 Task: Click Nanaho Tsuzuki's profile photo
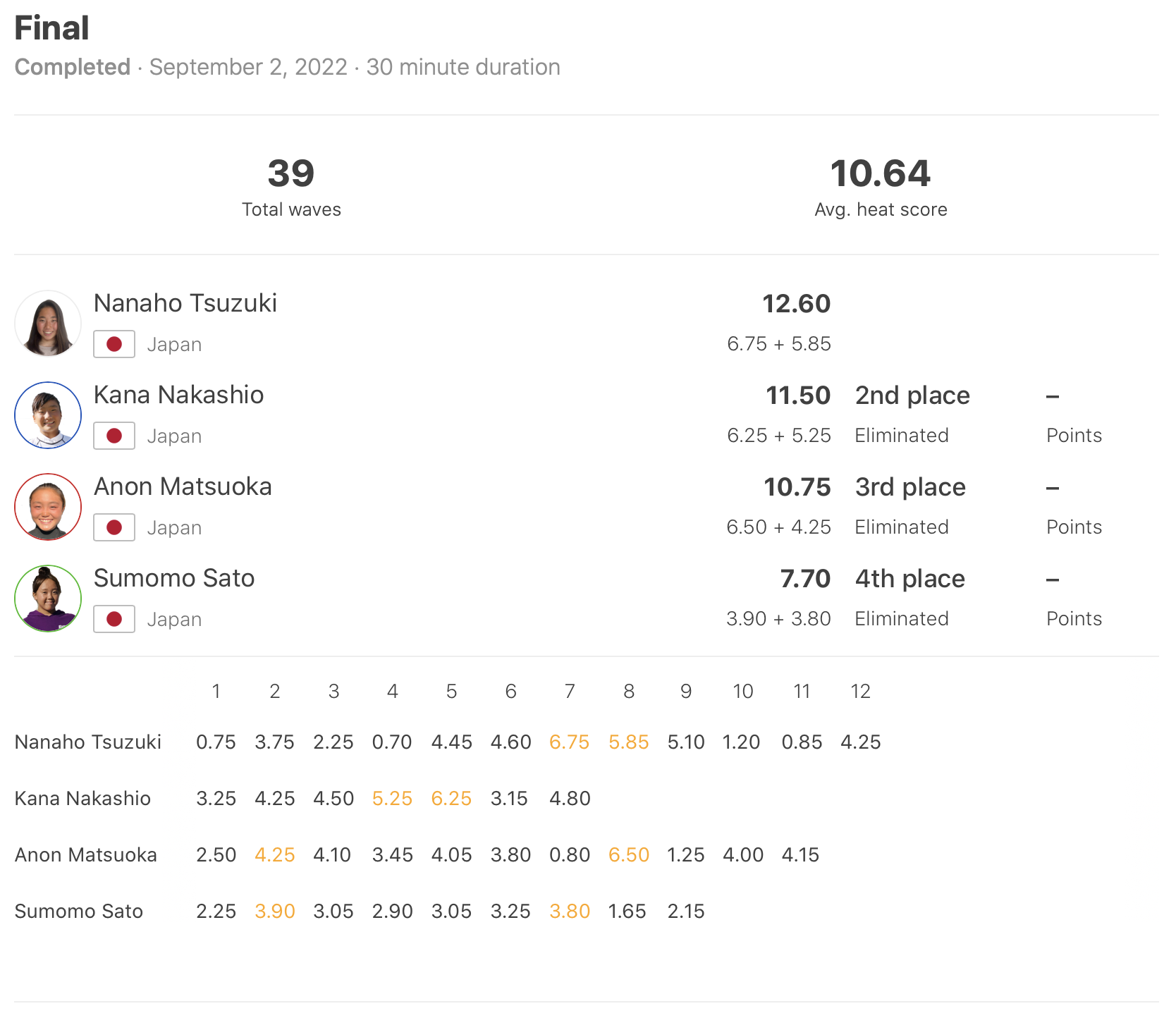point(48,324)
